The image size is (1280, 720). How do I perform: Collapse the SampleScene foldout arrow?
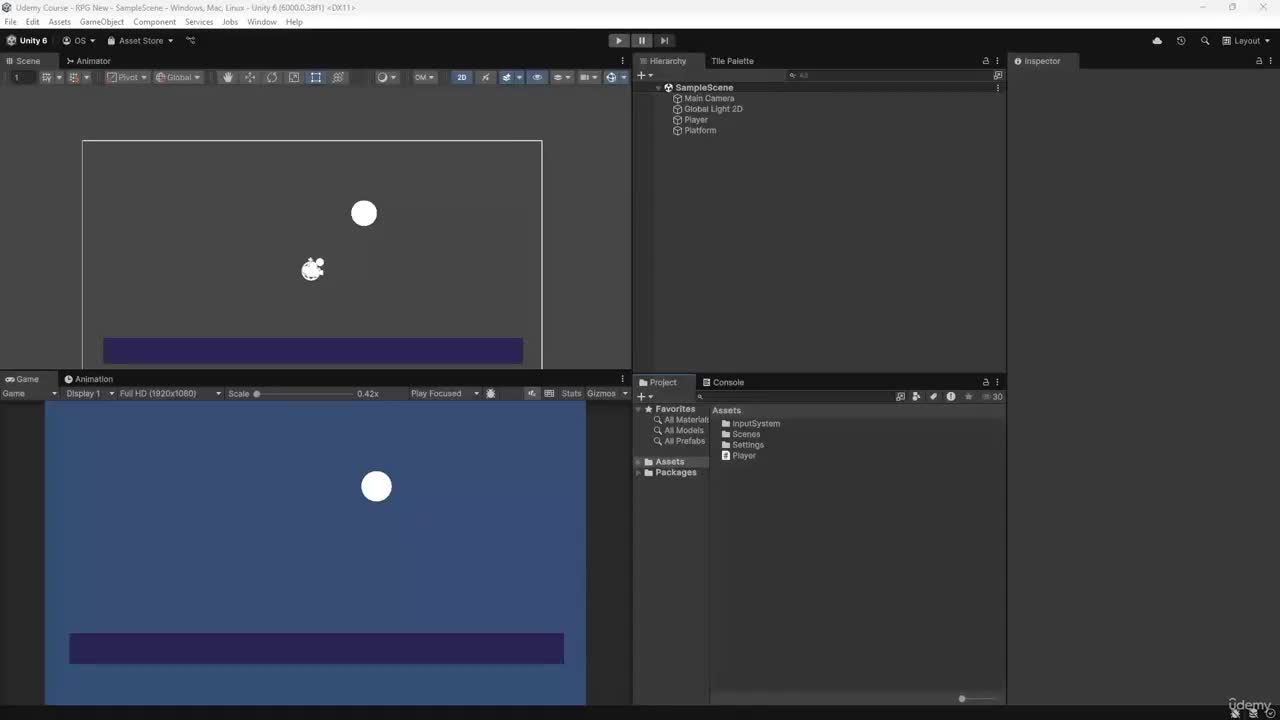(659, 88)
